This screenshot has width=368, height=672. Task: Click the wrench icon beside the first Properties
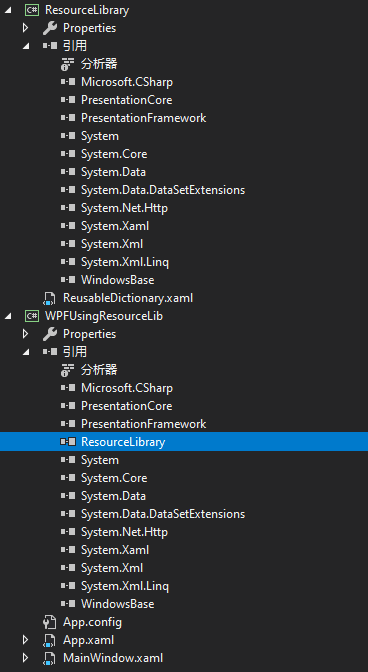(50, 28)
